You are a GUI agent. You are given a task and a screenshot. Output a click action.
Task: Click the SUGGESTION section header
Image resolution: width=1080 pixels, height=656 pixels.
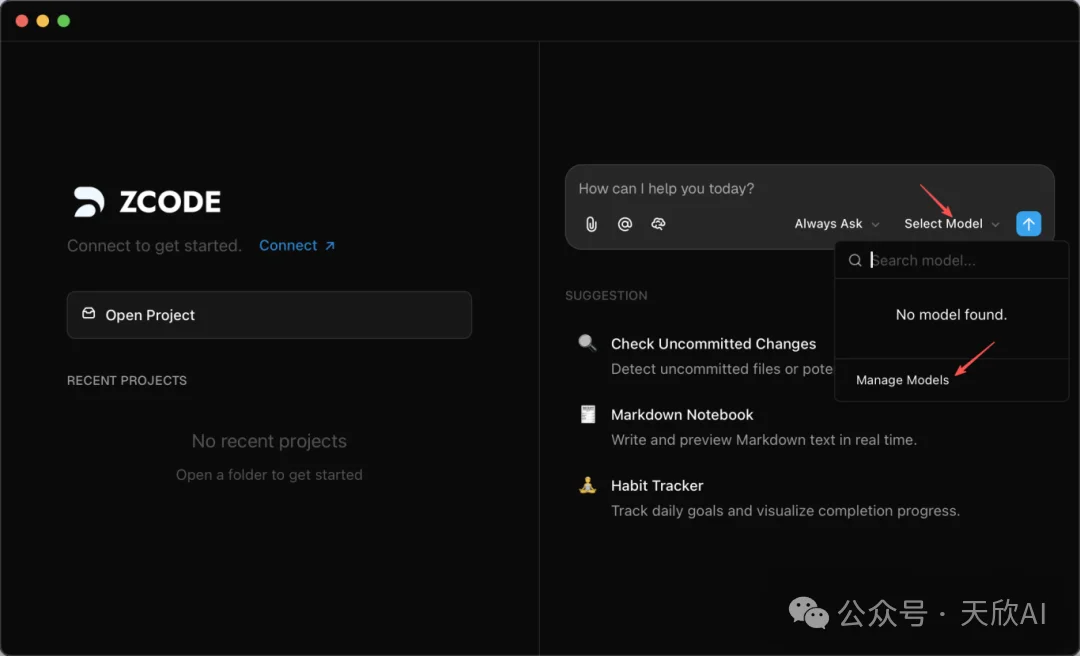click(x=606, y=295)
